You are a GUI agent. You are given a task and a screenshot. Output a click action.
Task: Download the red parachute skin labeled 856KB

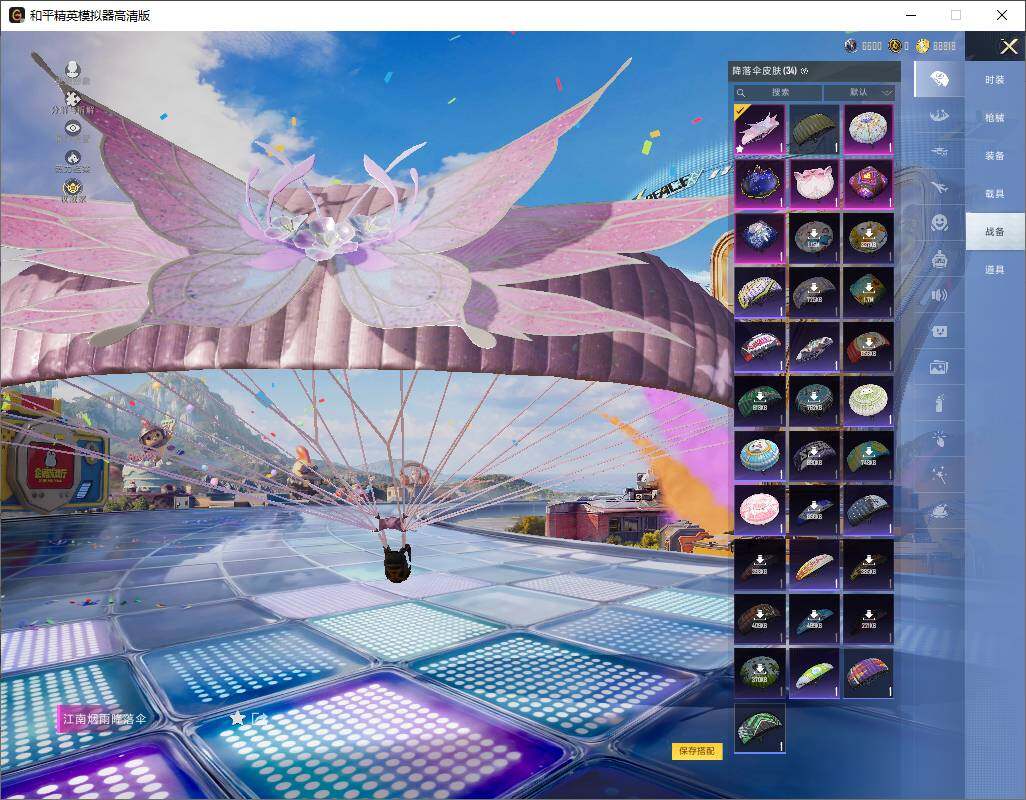point(868,347)
